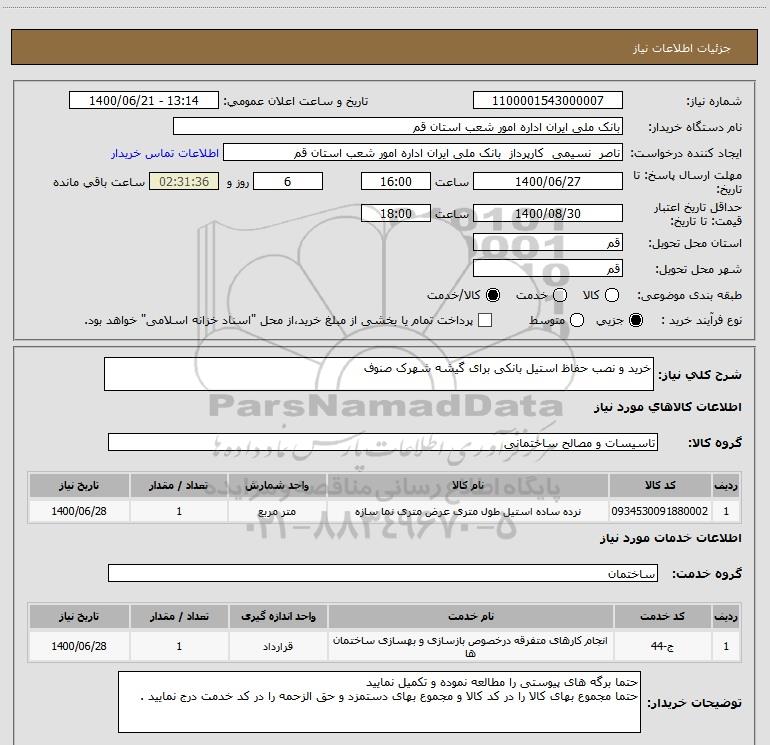Click the request creator field ناصر نسیمی
770x745 pixels.
click(x=423, y=152)
